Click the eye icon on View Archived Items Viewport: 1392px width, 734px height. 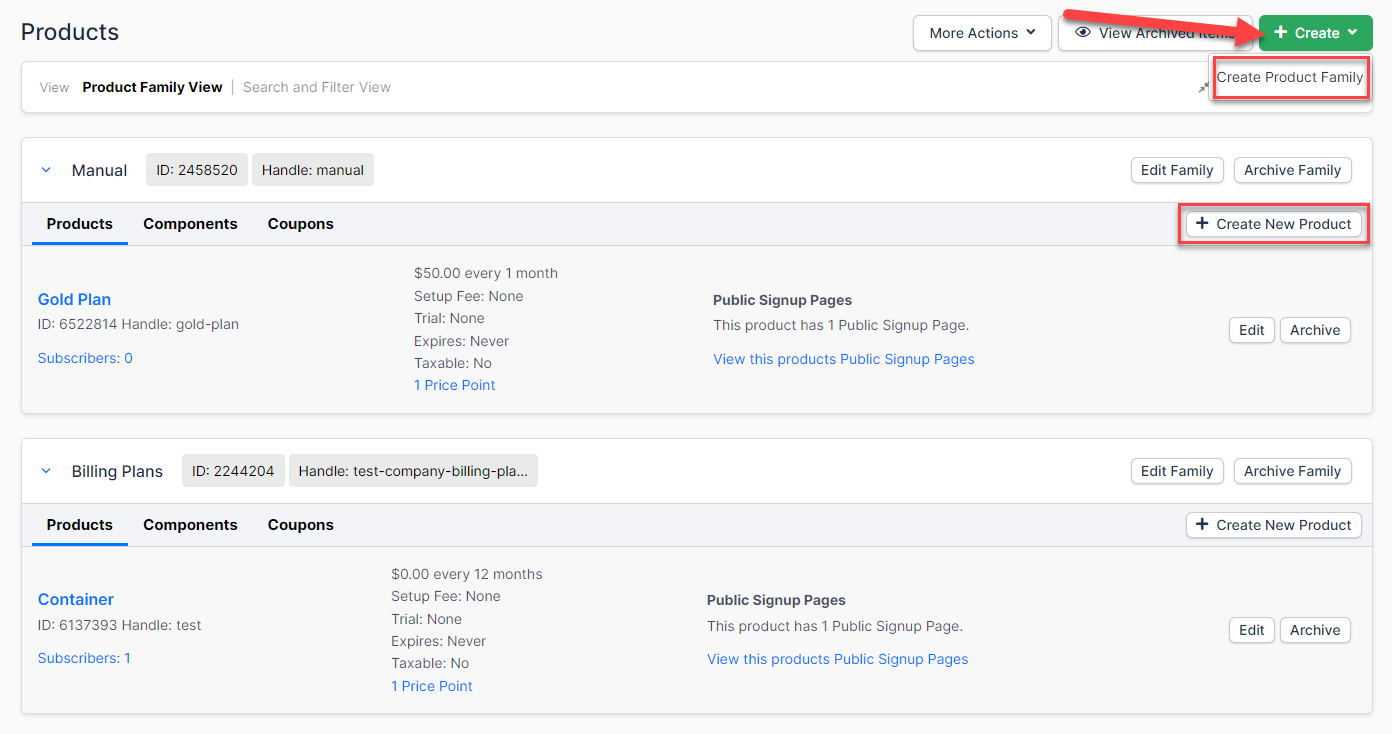pyautogui.click(x=1082, y=33)
